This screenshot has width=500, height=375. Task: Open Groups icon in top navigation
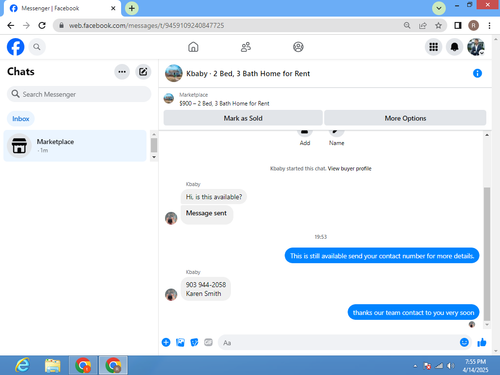[298, 47]
